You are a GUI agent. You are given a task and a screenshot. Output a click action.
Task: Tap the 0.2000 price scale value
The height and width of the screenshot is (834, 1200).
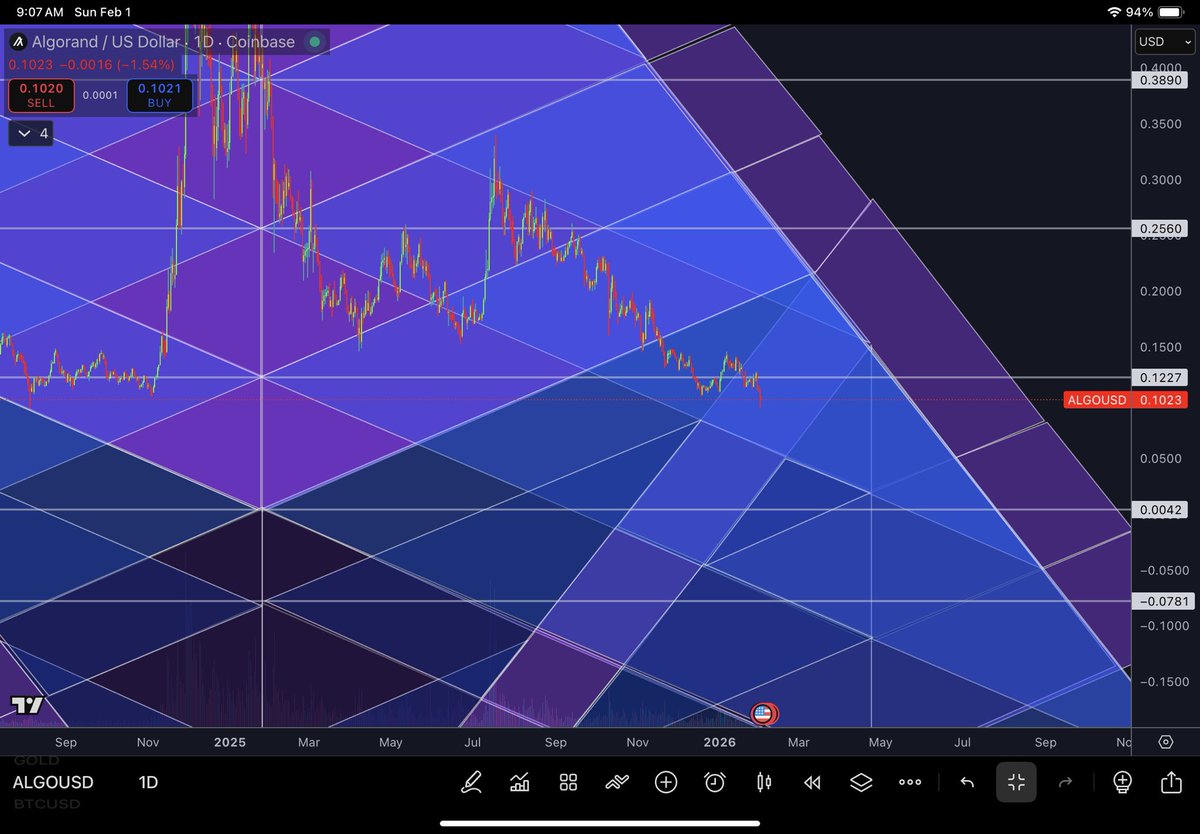point(1160,291)
